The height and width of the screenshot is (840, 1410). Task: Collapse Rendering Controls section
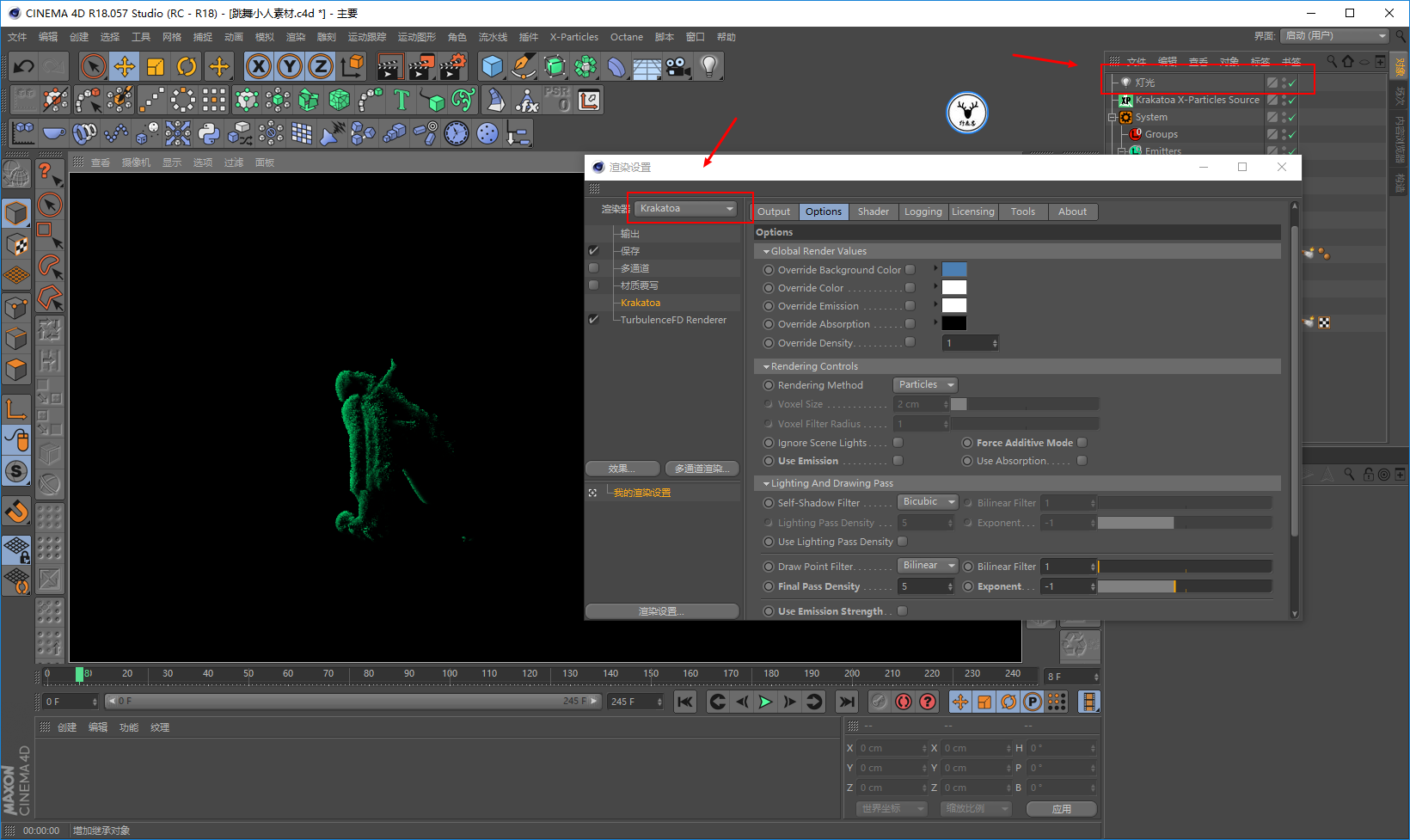(x=766, y=367)
